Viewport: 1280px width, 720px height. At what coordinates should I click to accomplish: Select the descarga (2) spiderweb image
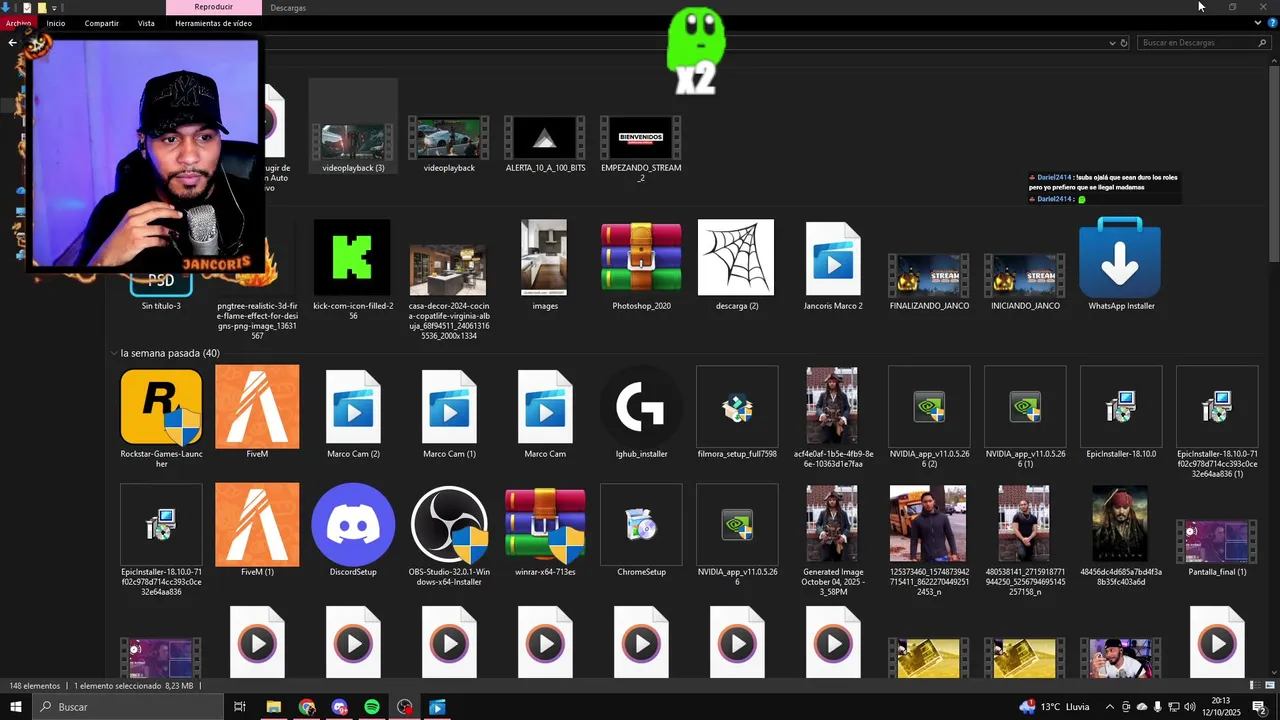click(736, 257)
